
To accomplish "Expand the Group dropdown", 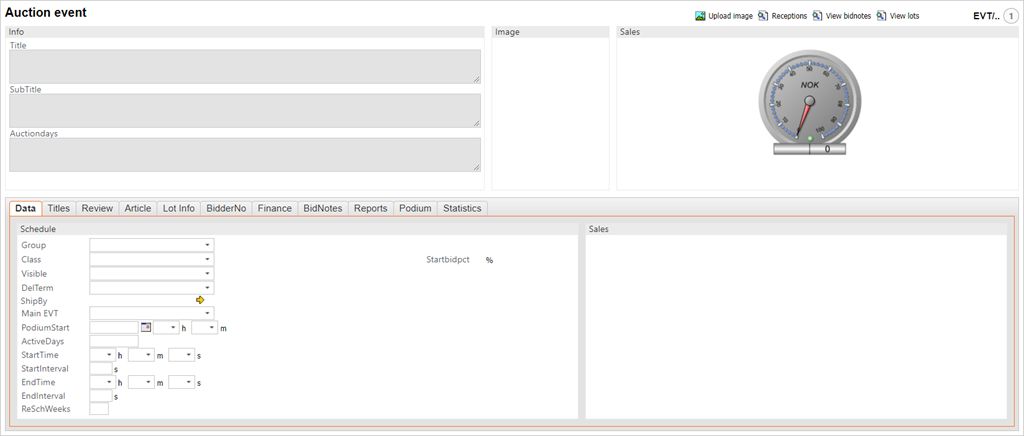I will pyautogui.click(x=207, y=245).
